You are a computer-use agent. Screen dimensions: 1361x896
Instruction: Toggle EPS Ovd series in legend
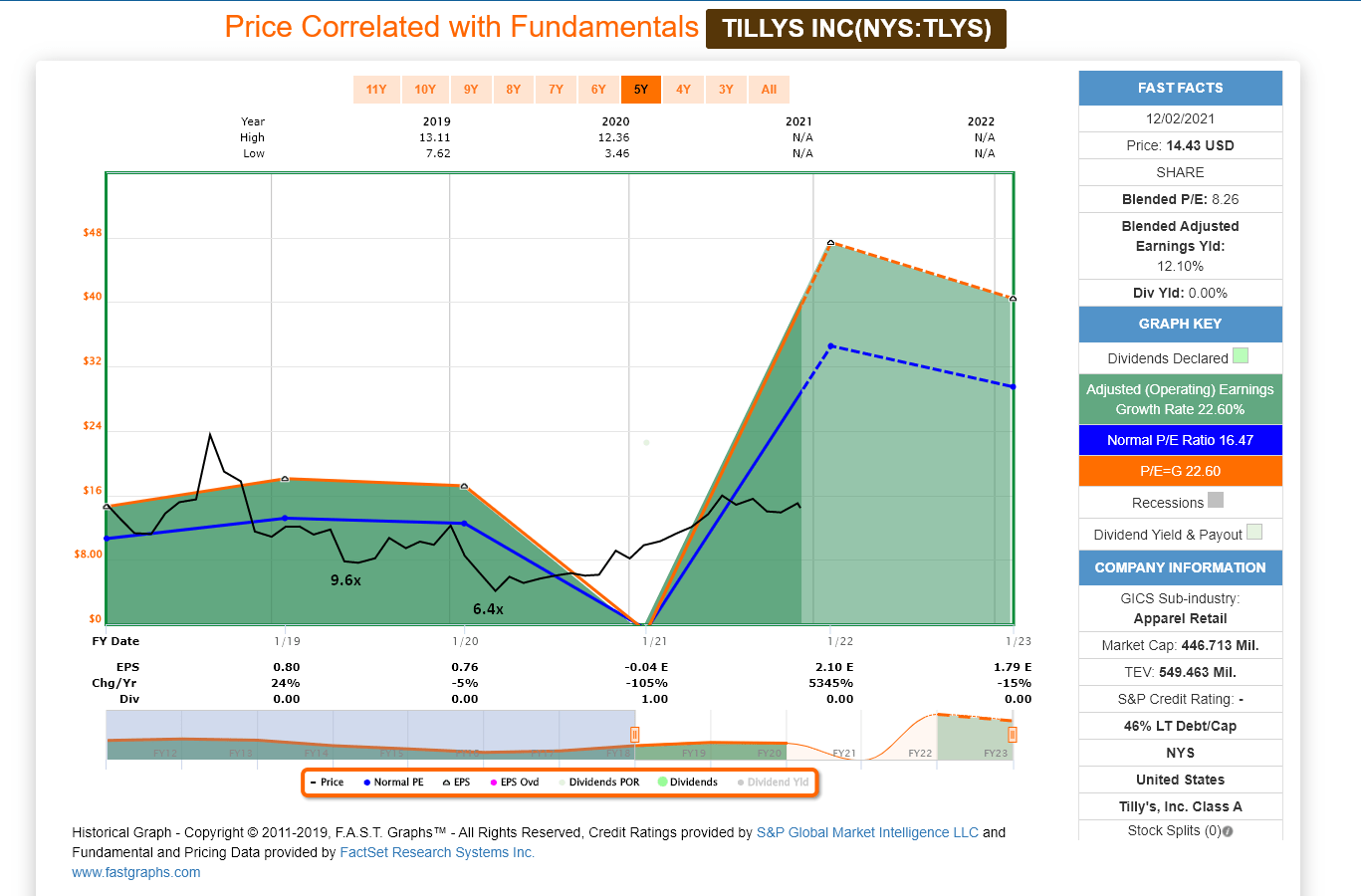pyautogui.click(x=514, y=783)
